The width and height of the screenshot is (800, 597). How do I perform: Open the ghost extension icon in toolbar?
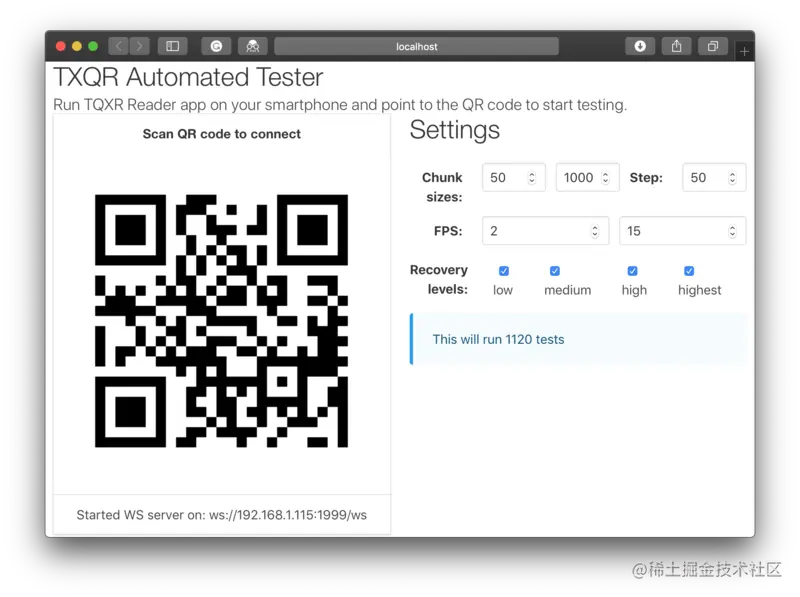pos(253,46)
